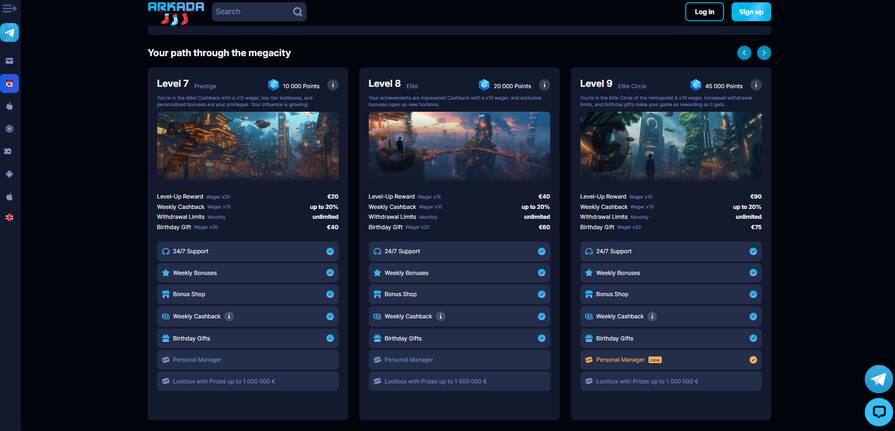
Task: Click the Sign up button
Action: click(x=751, y=12)
